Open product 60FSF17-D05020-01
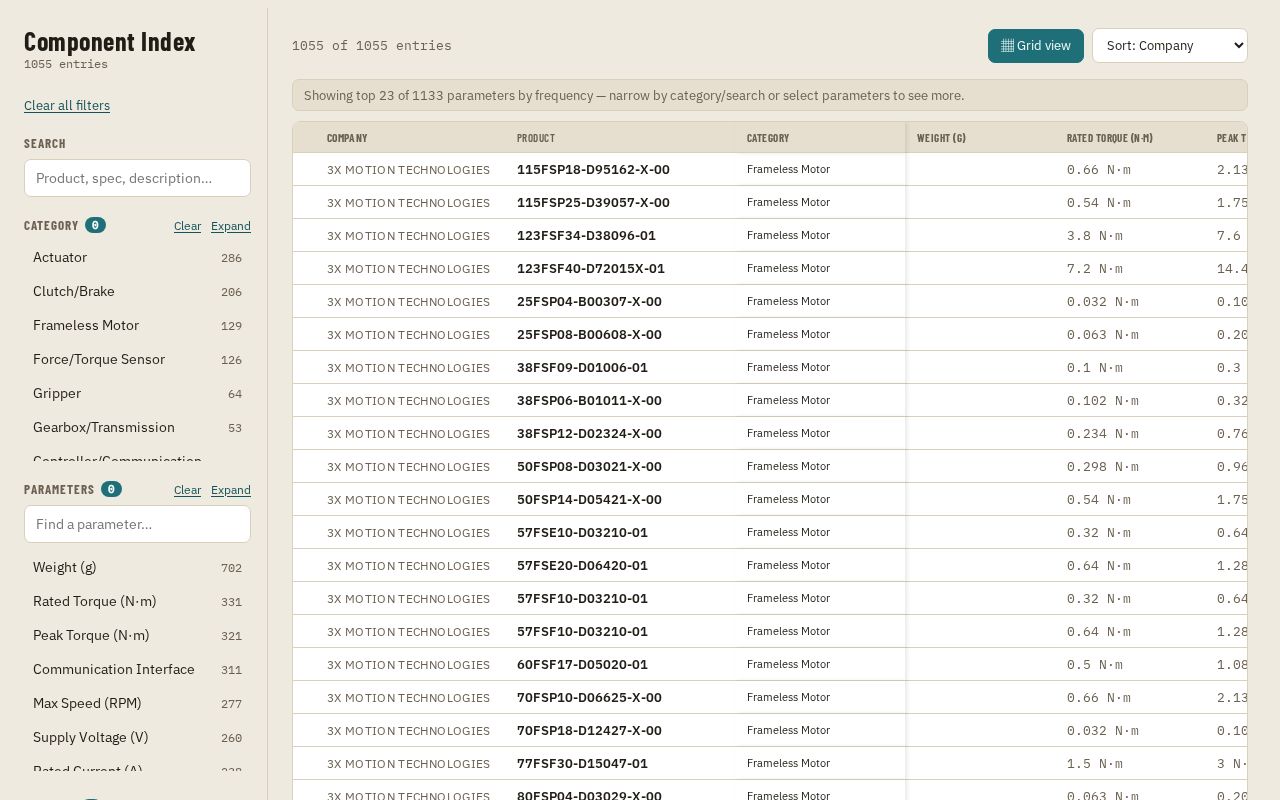Image resolution: width=1280 pixels, height=800 pixels. pos(582,665)
